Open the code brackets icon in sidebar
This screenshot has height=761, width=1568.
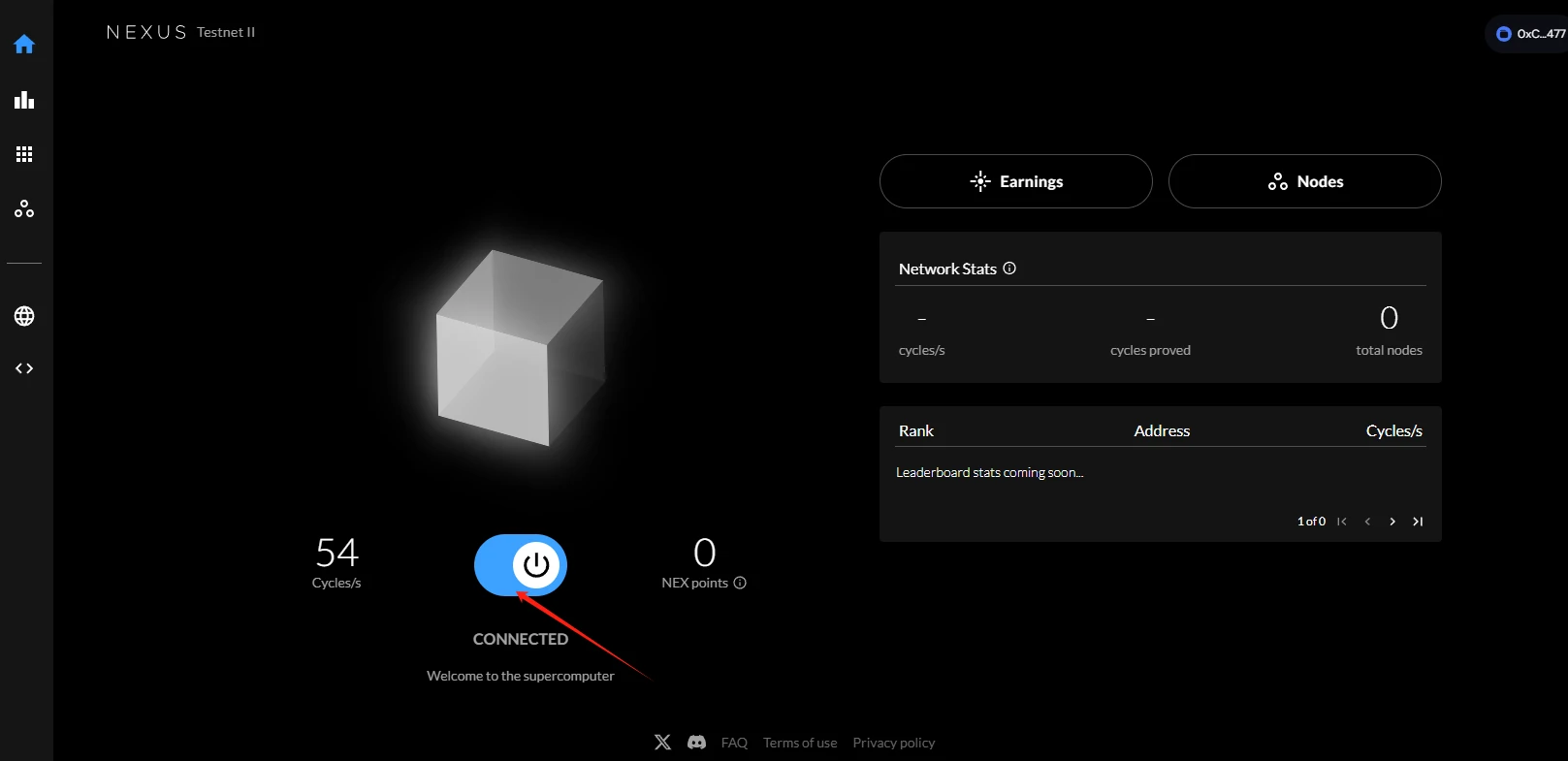point(24,368)
